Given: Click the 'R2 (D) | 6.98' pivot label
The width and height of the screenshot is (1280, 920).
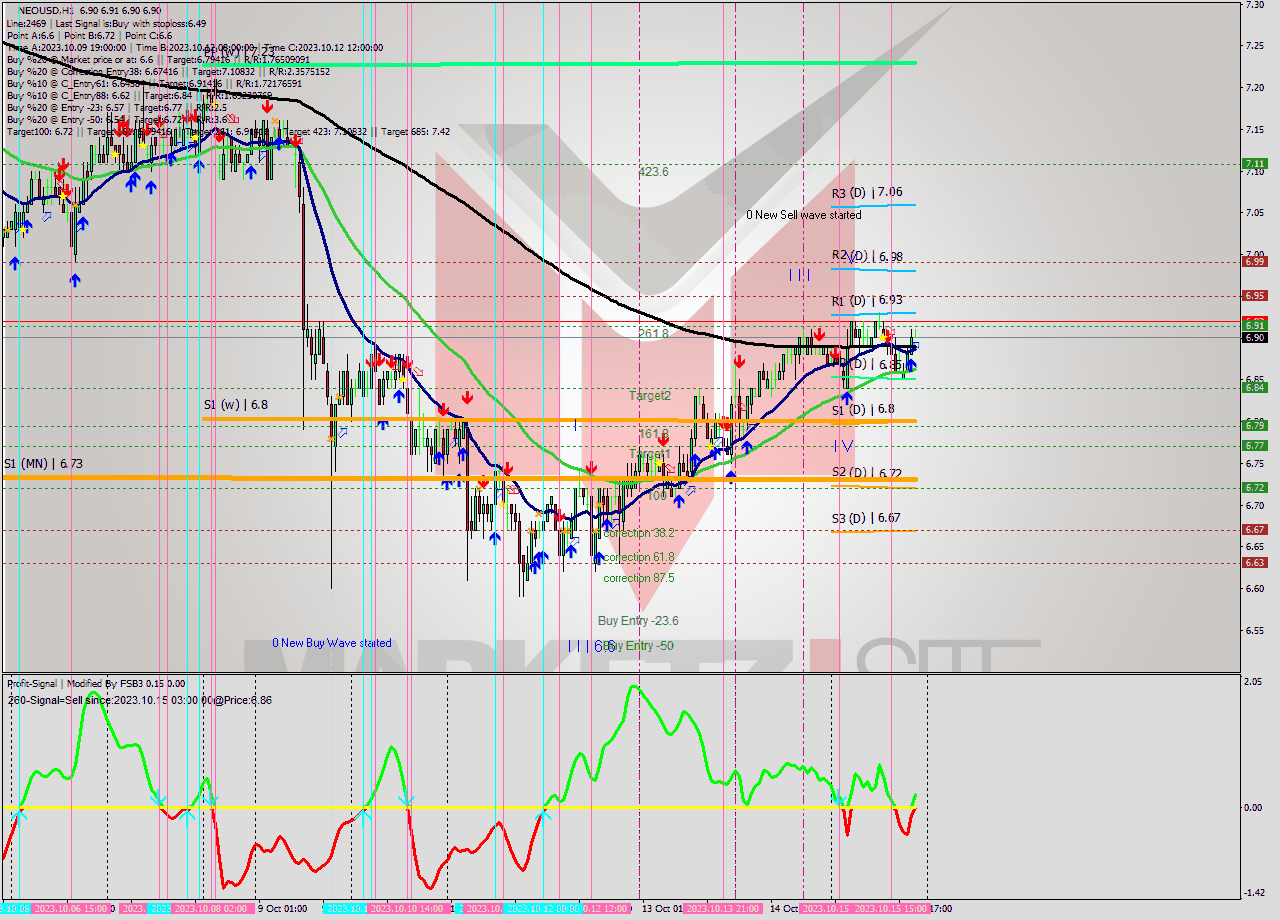Looking at the screenshot, I should (x=867, y=256).
